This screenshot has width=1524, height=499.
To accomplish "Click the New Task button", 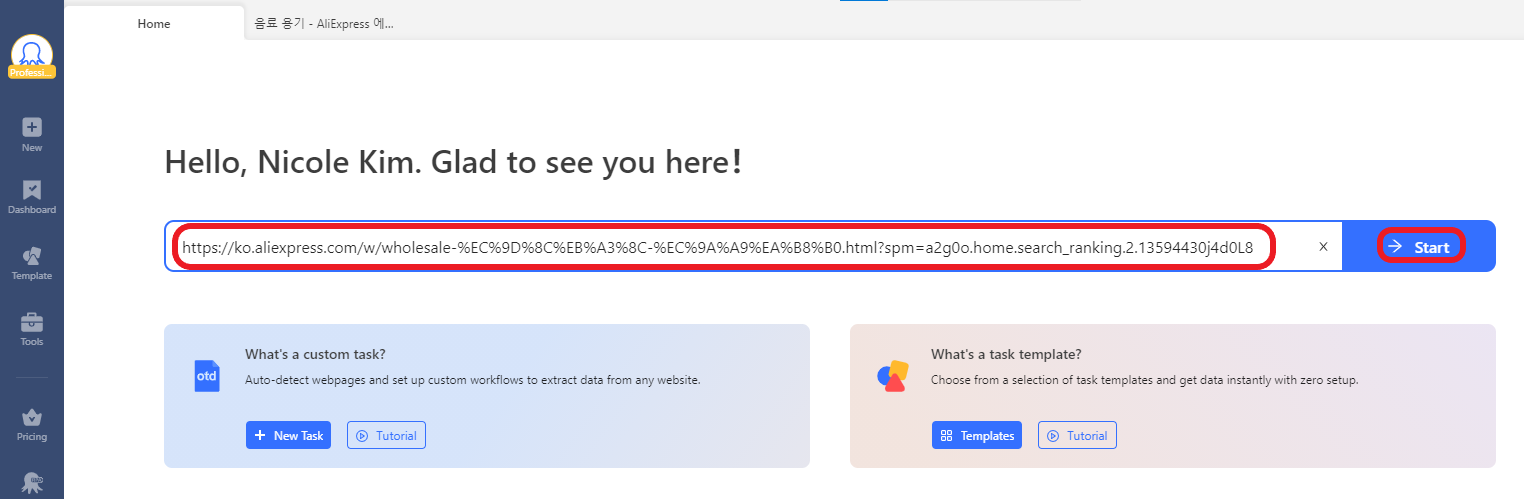I will pyautogui.click(x=288, y=435).
